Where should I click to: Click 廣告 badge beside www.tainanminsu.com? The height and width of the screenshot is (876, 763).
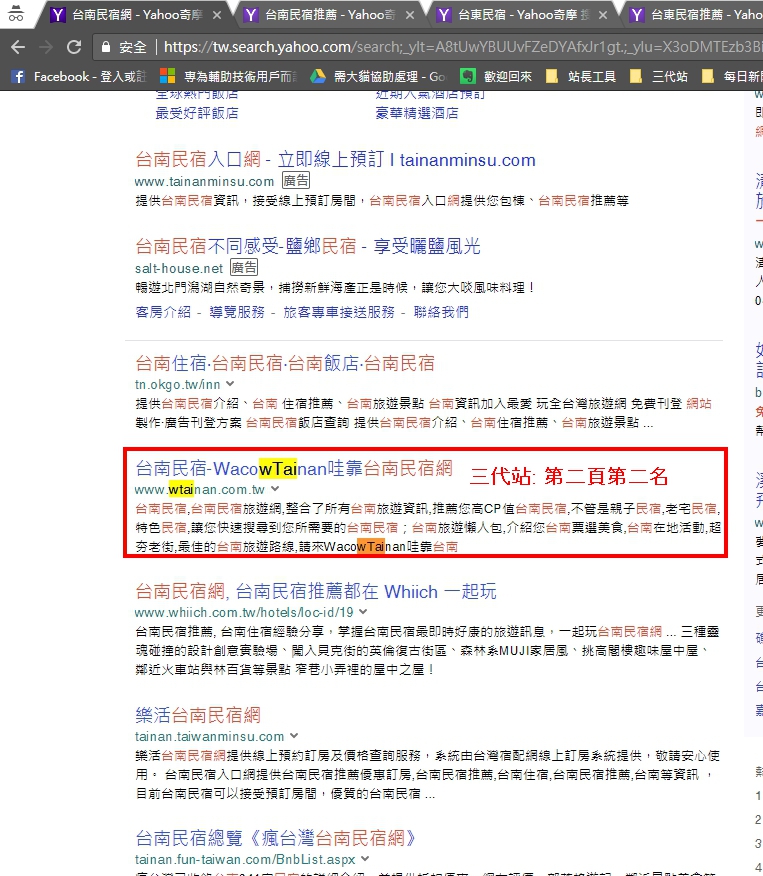[295, 180]
